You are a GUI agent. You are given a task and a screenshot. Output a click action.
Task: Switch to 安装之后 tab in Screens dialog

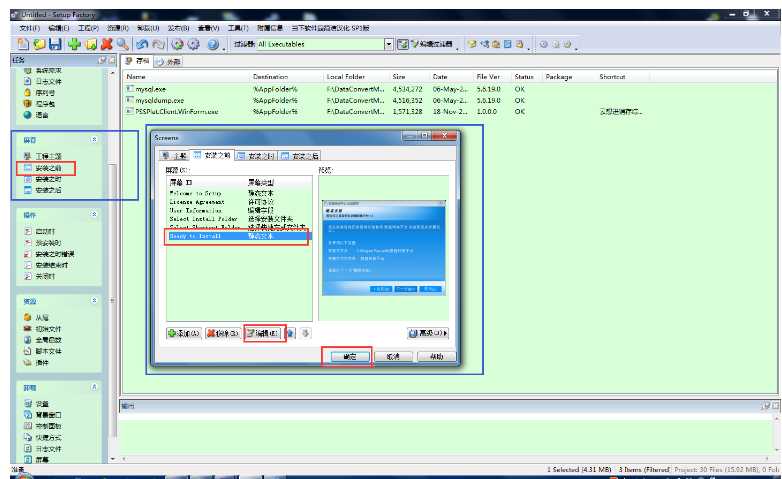(x=300, y=156)
